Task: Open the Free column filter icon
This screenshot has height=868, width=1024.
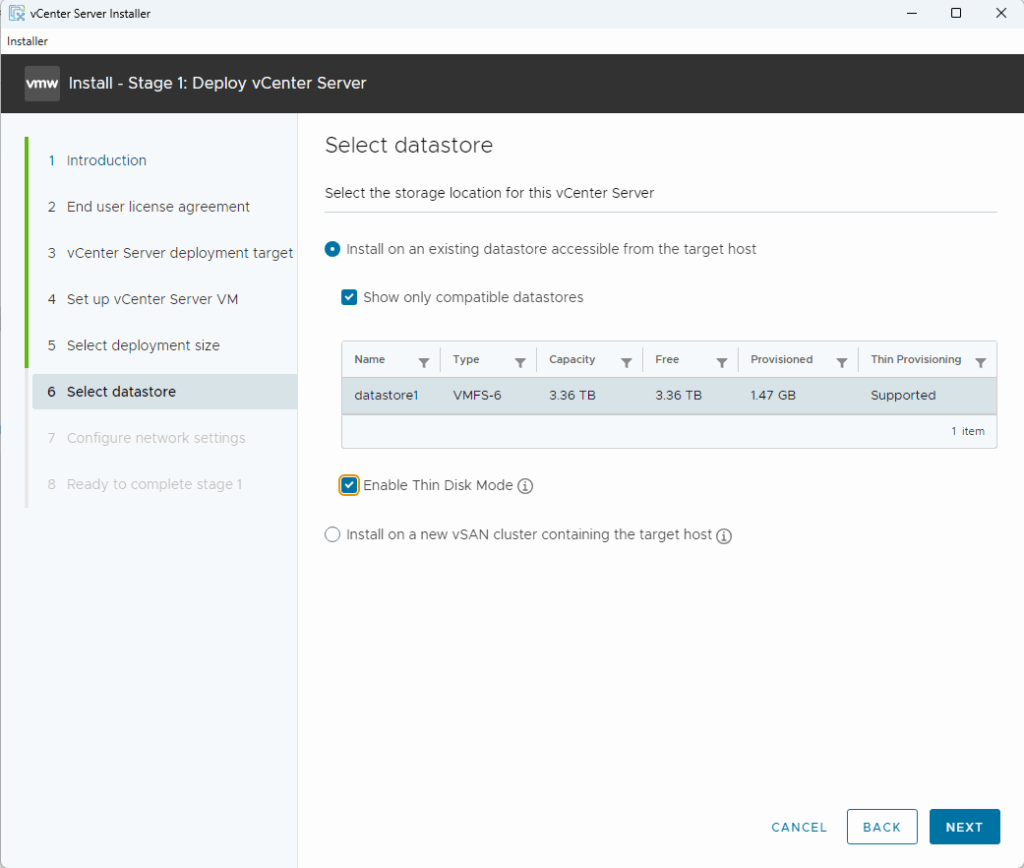Action: click(x=722, y=363)
